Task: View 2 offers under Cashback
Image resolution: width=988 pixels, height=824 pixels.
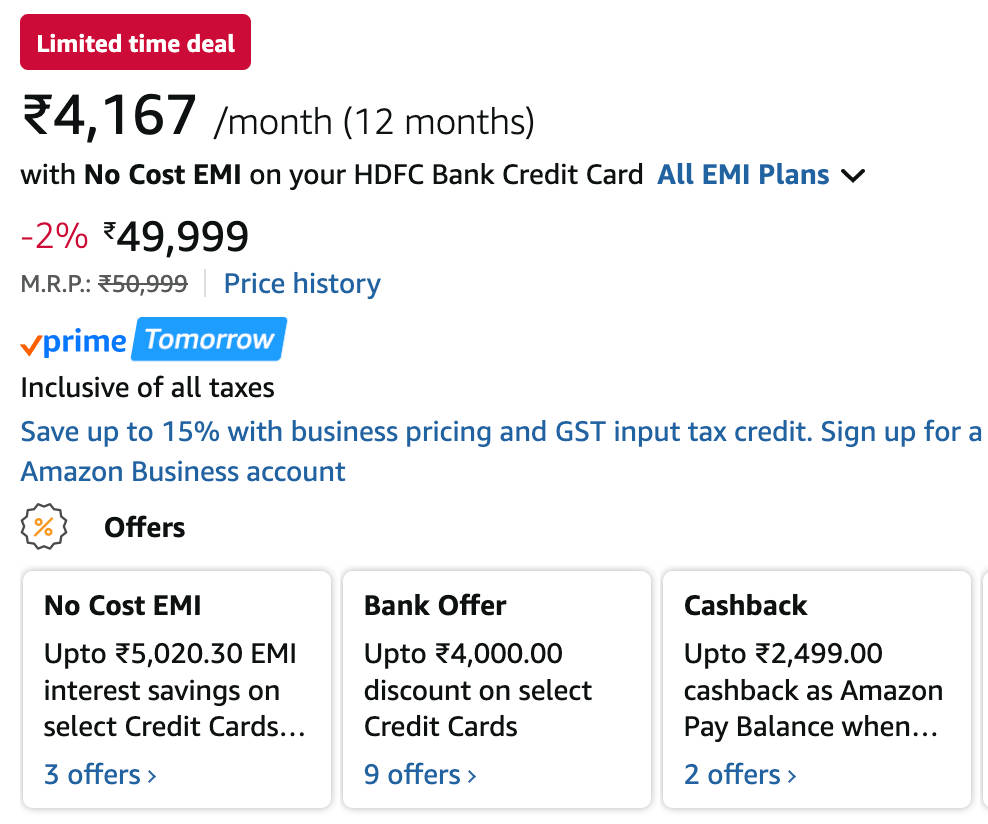Action: tap(740, 775)
